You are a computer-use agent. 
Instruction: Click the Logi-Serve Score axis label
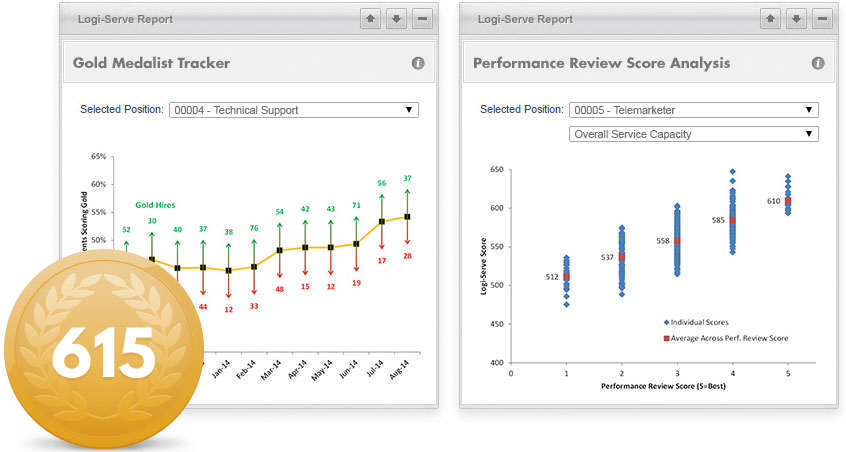pos(483,266)
